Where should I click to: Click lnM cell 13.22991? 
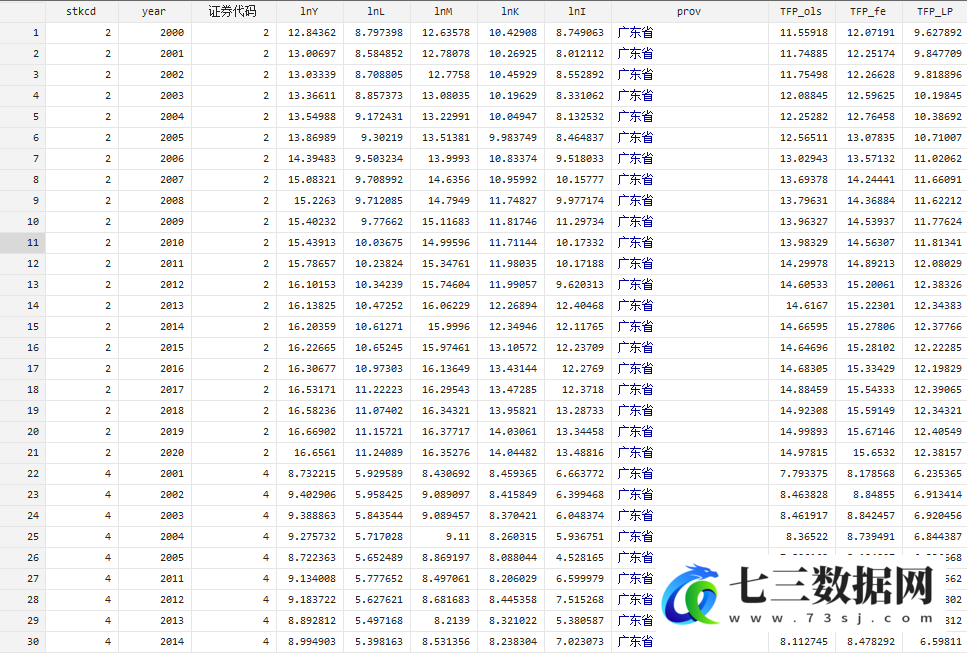(445, 117)
